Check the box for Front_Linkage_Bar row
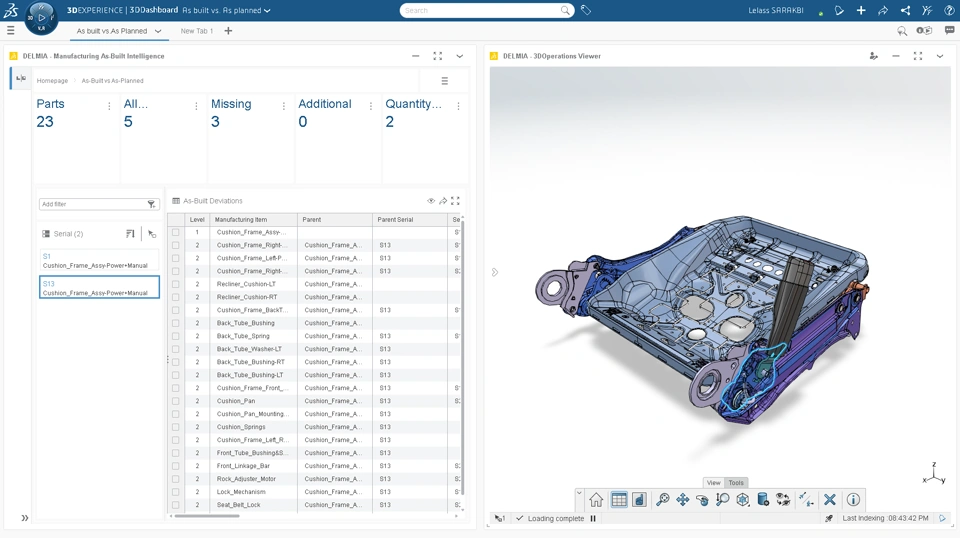This screenshot has width=960, height=538. pyautogui.click(x=176, y=466)
